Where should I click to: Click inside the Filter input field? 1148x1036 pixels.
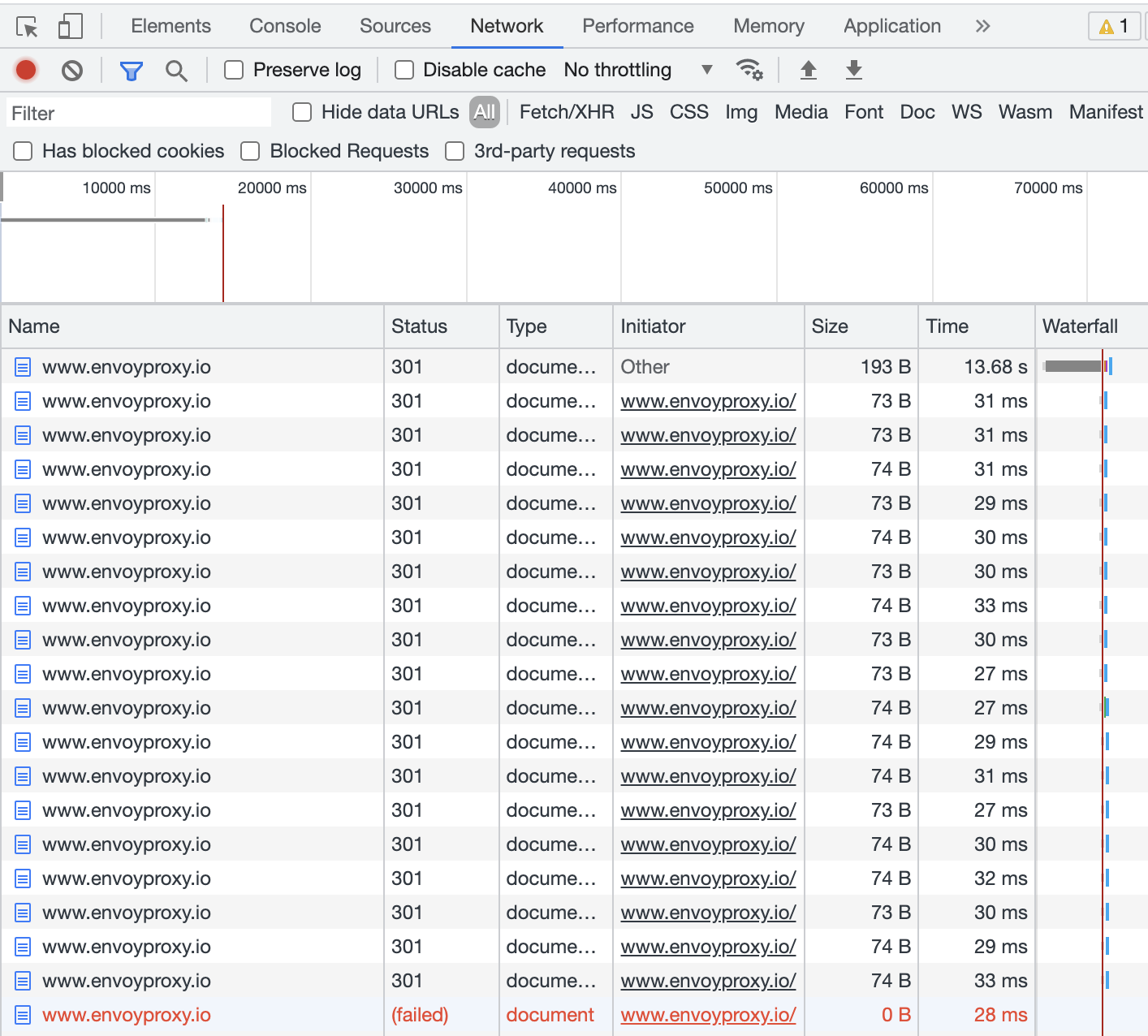pos(138,112)
